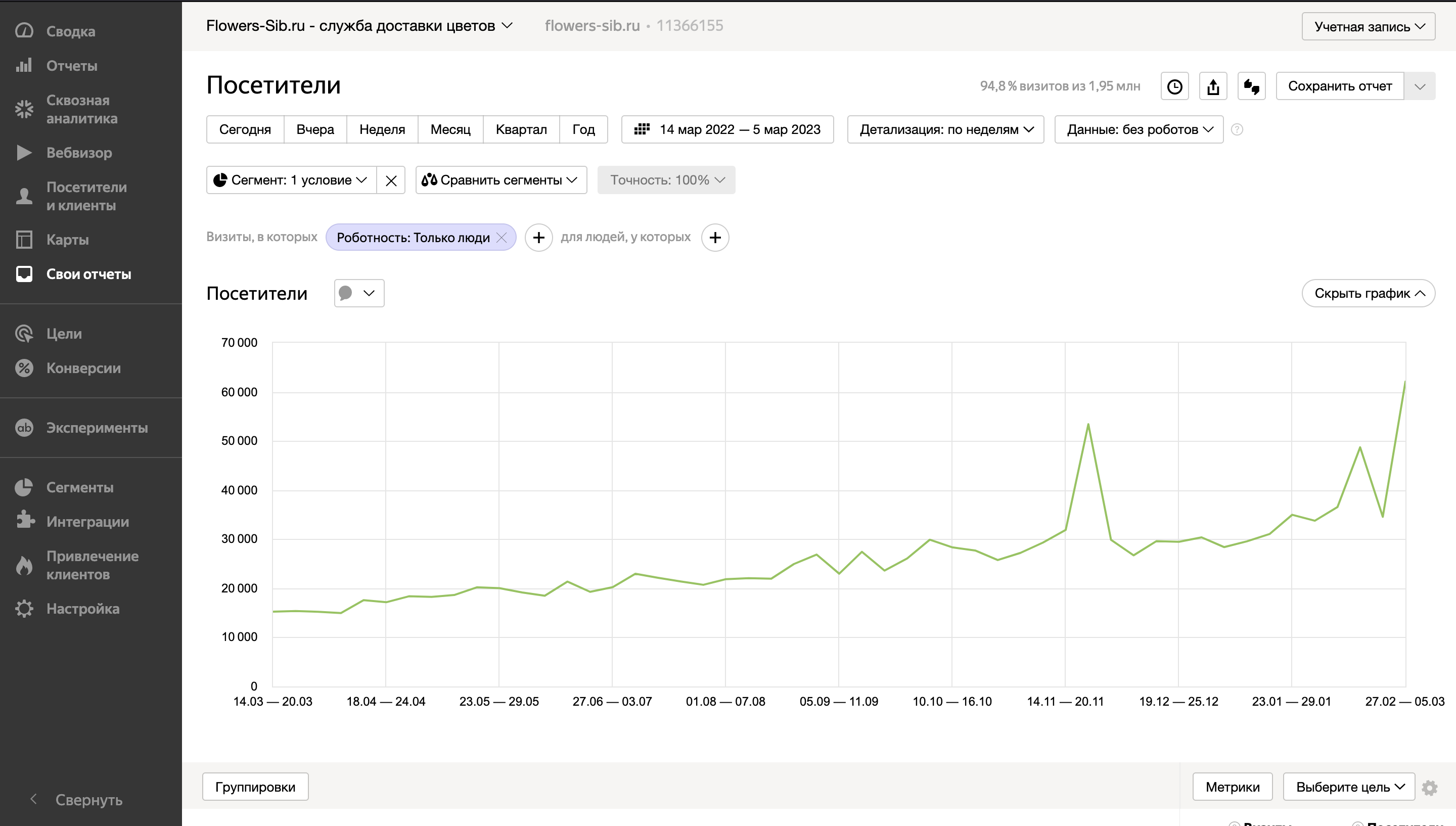The image size is (1456, 826).
Task: Expand Детализация: по неделям dropdown
Action: click(x=945, y=129)
